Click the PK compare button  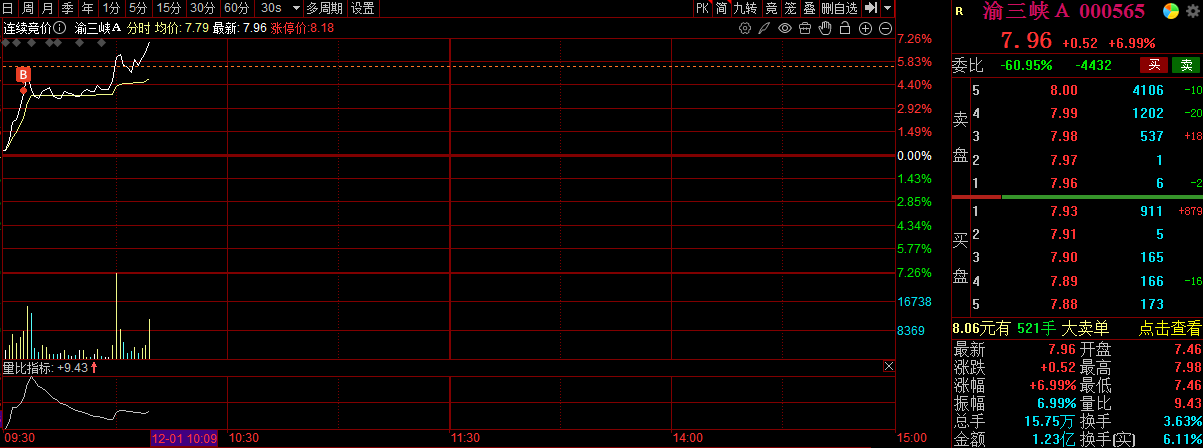[702, 8]
